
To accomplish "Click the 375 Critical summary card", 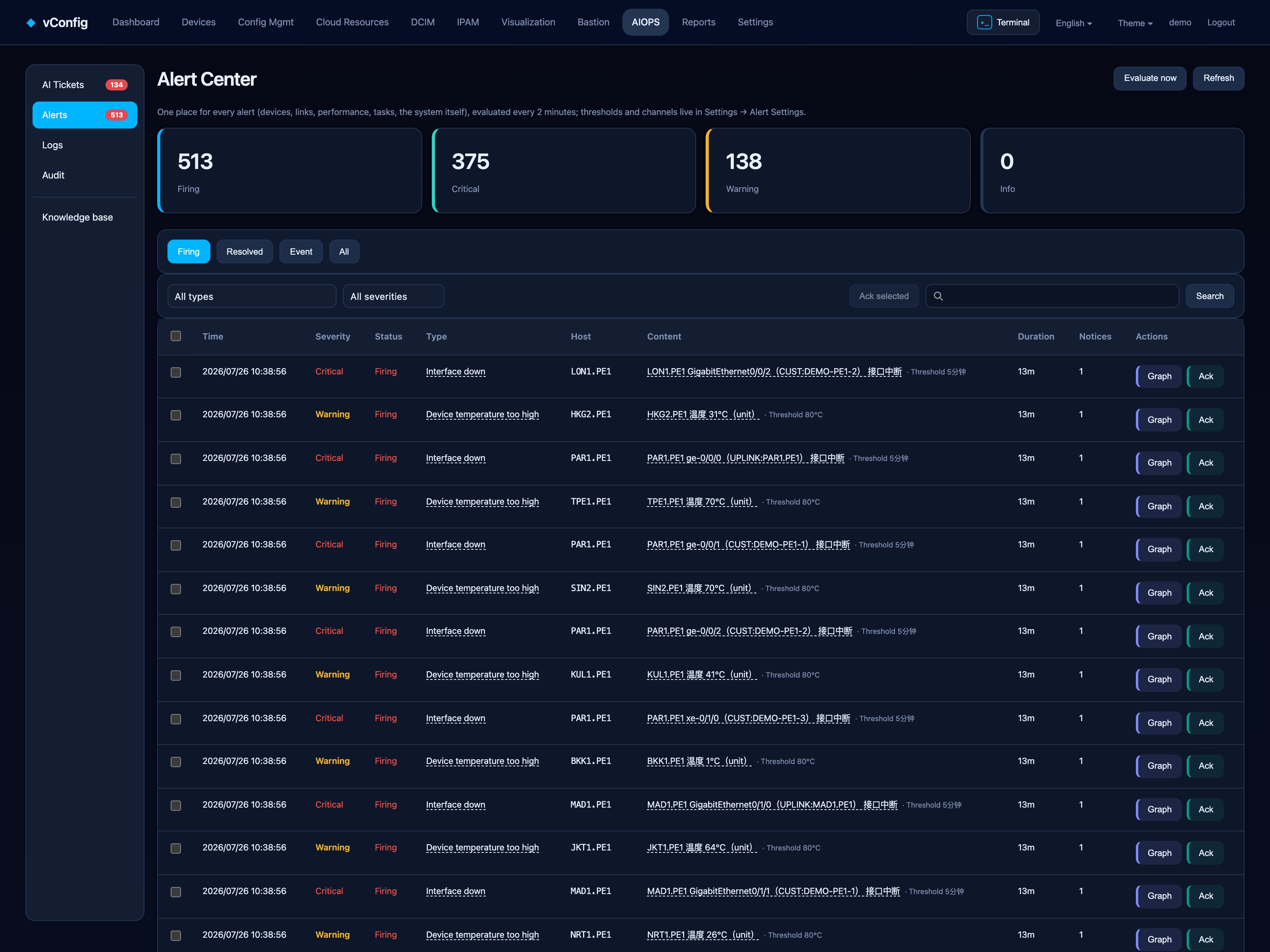I will pyautogui.click(x=563, y=171).
